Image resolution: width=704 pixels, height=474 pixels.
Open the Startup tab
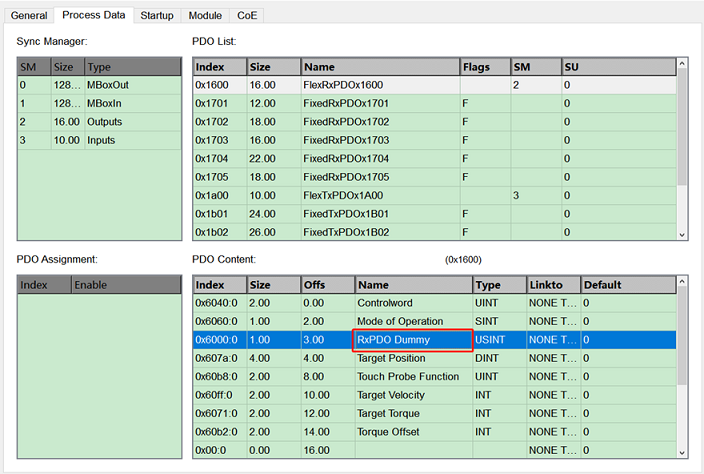coord(157,15)
